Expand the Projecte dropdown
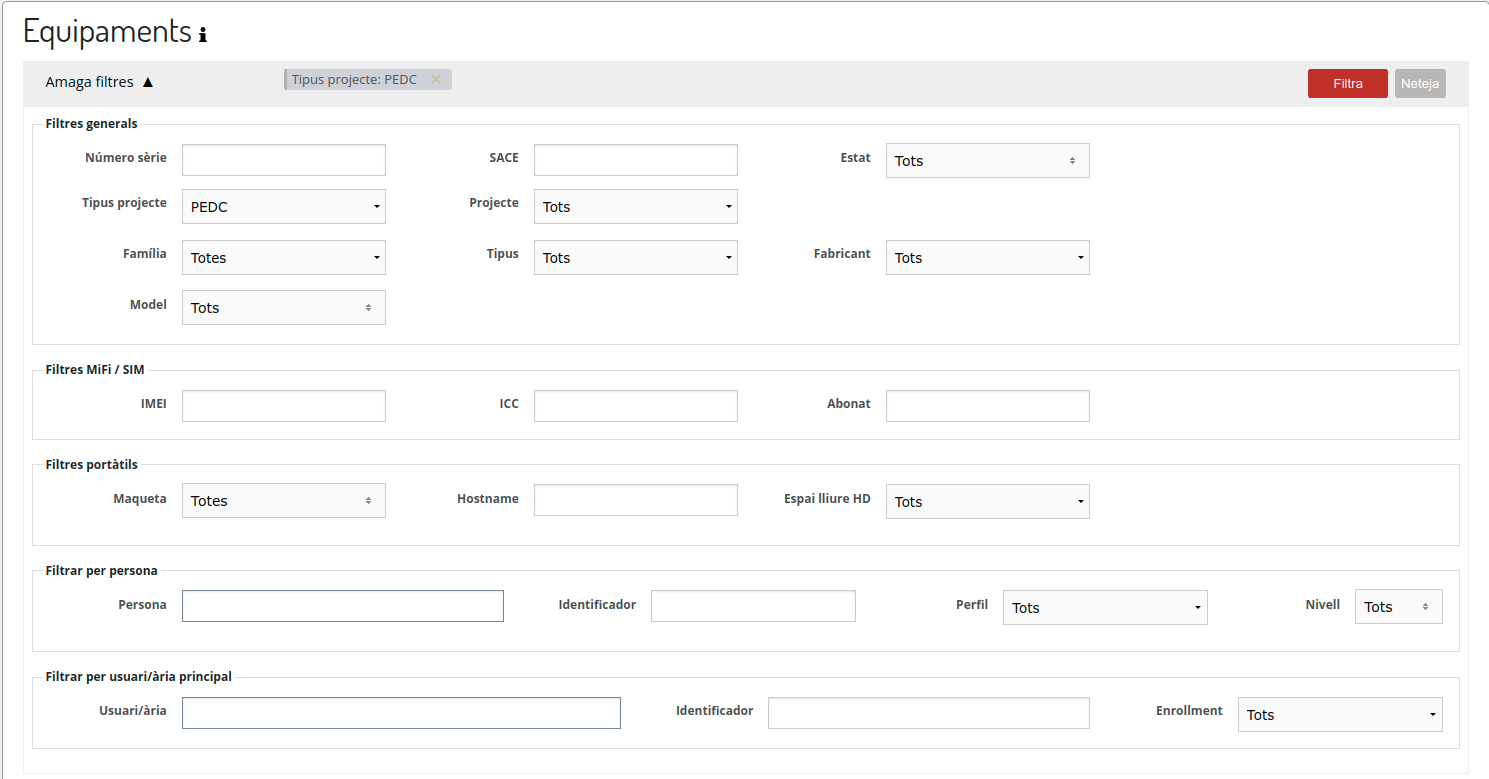 [636, 207]
